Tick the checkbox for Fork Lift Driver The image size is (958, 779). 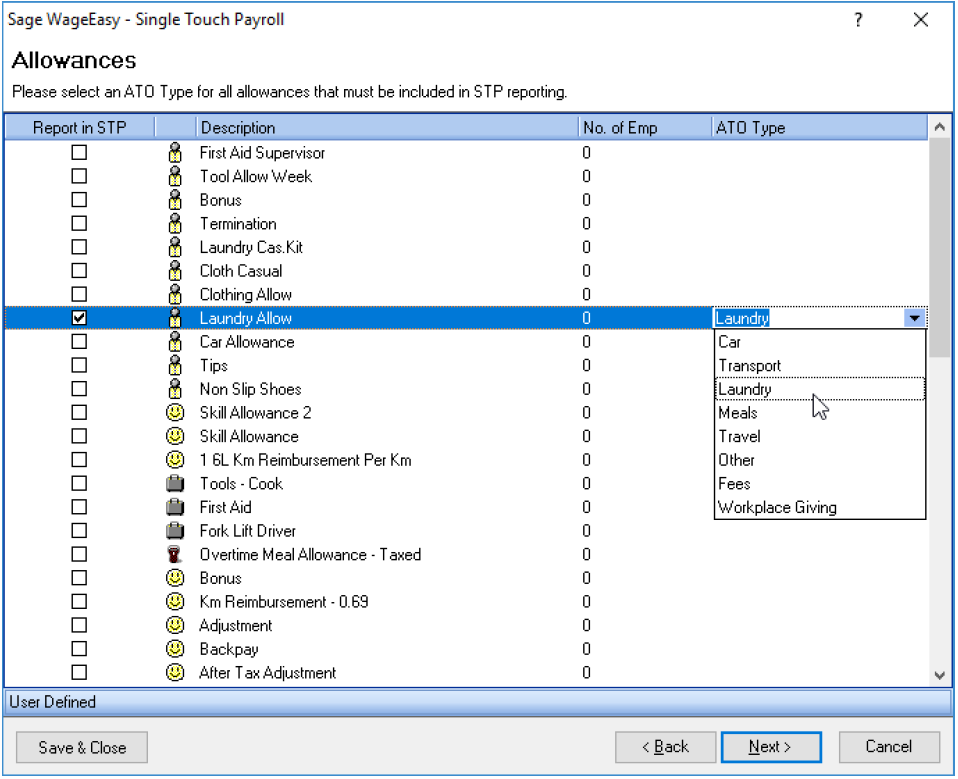(x=79, y=530)
